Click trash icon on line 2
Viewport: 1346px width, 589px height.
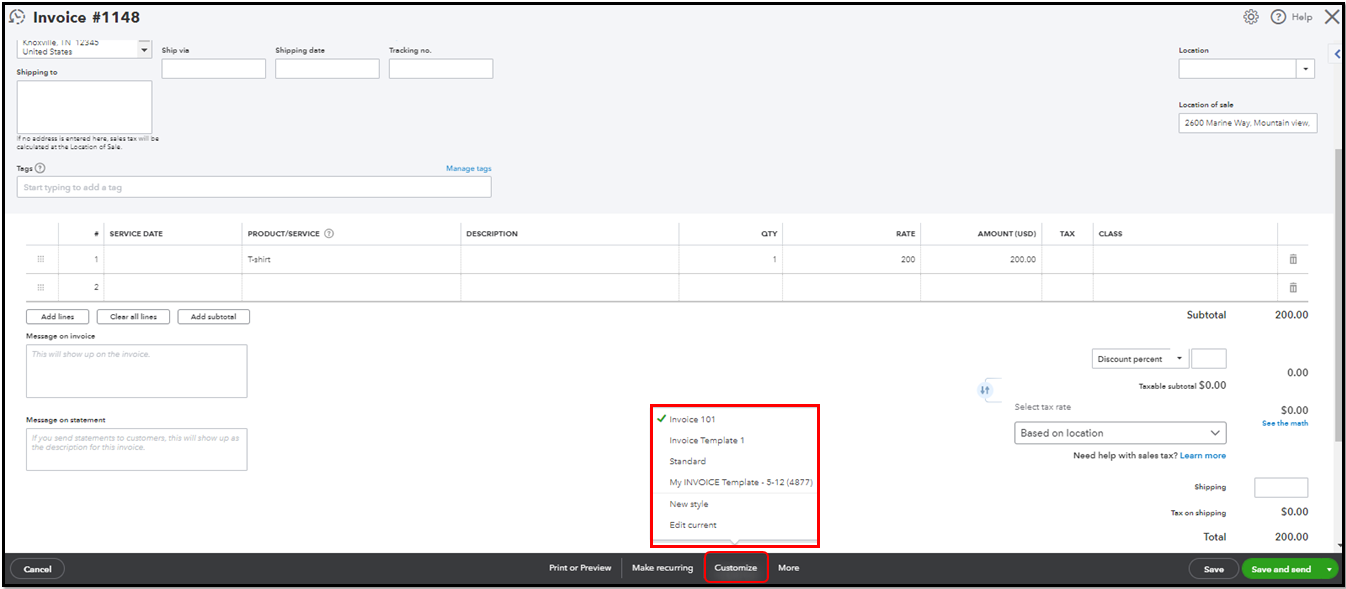pyautogui.click(x=1293, y=288)
